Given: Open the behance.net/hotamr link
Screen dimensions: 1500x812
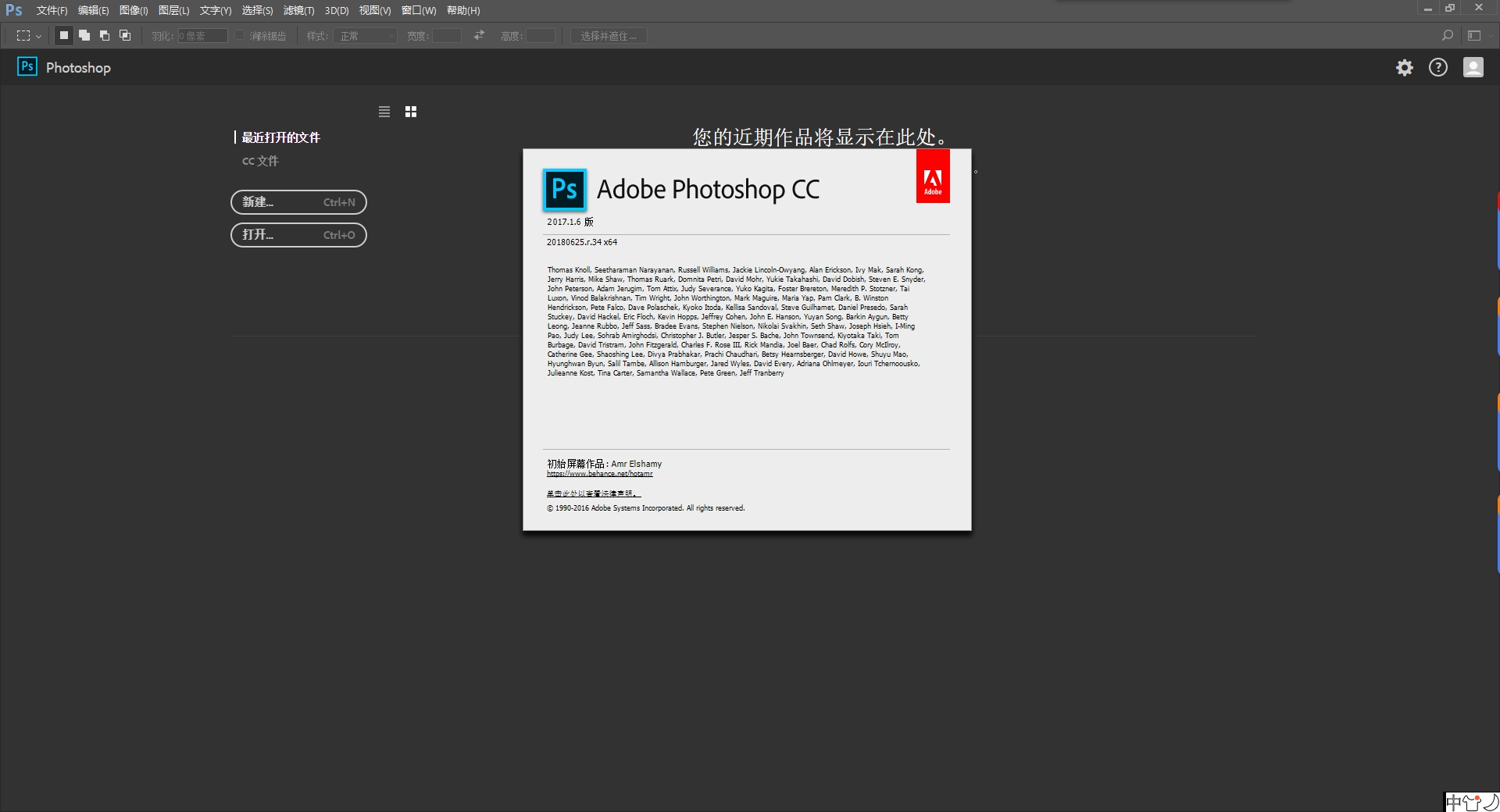Looking at the screenshot, I should (x=600, y=473).
